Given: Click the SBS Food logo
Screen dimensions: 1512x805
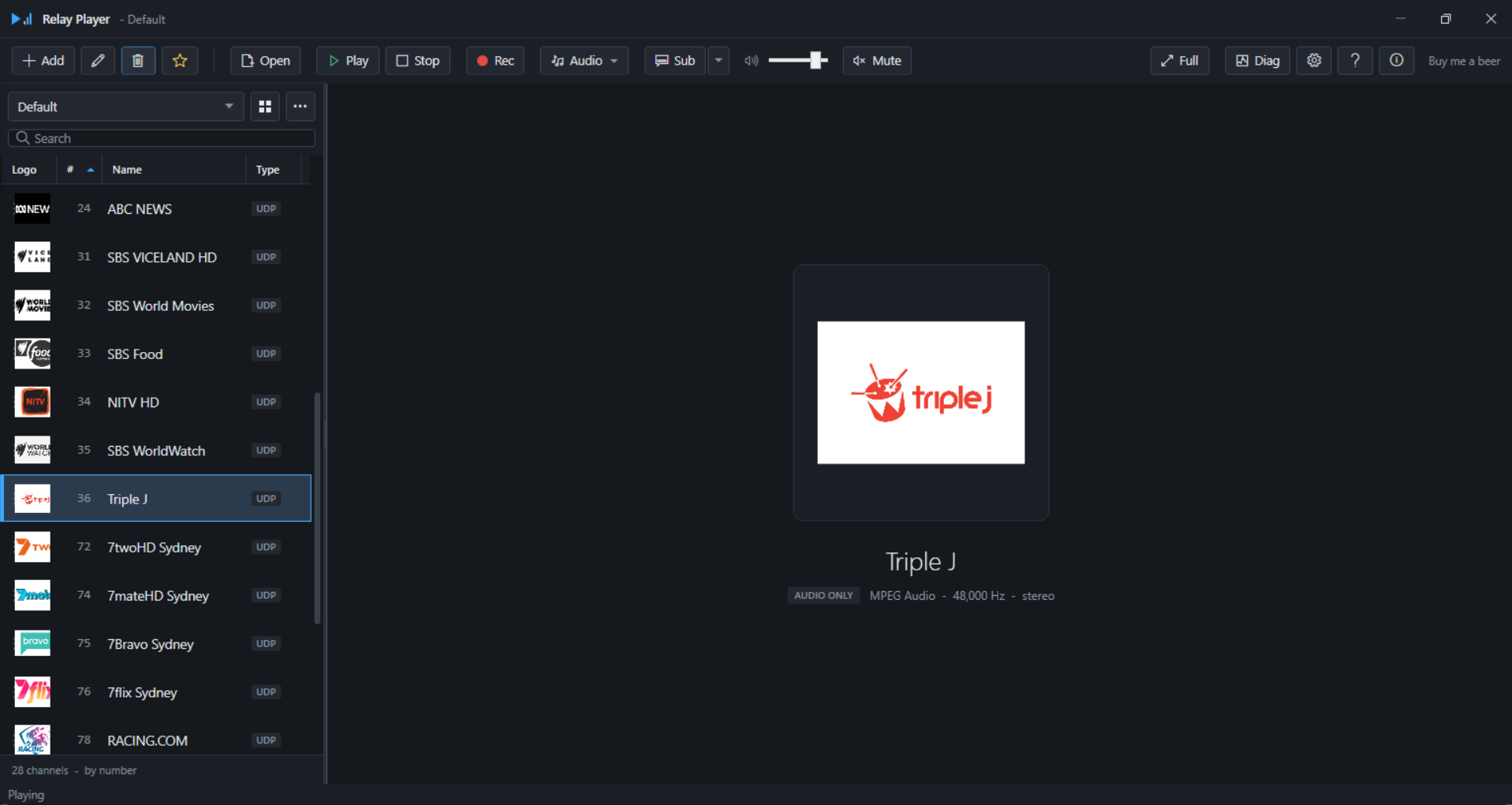Looking at the screenshot, I should click(x=32, y=354).
